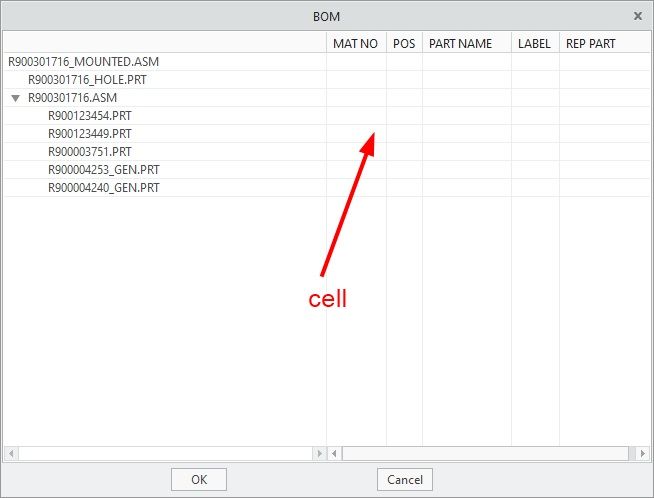Select R900301716_MOUNTED.ASM in tree
The width and height of the screenshot is (654, 498).
click(83, 62)
